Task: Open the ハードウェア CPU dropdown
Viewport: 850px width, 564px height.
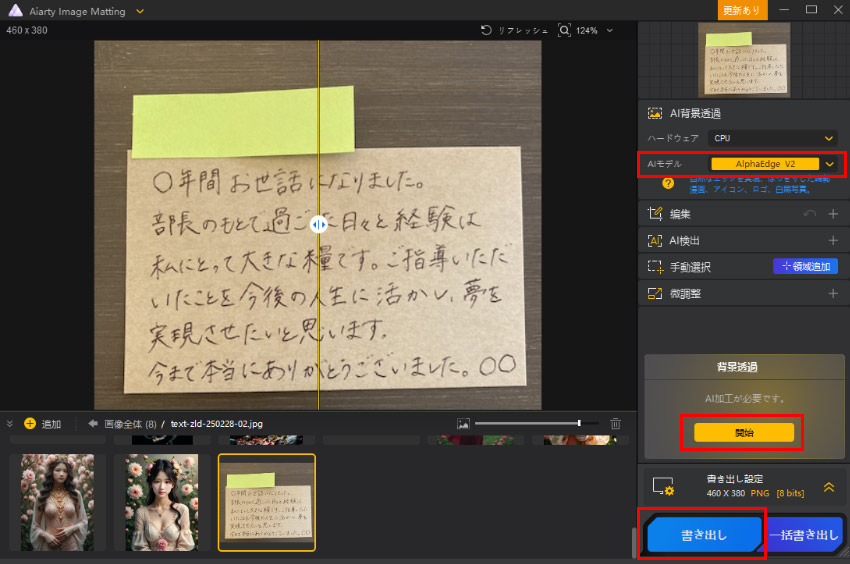Action: tap(772, 138)
